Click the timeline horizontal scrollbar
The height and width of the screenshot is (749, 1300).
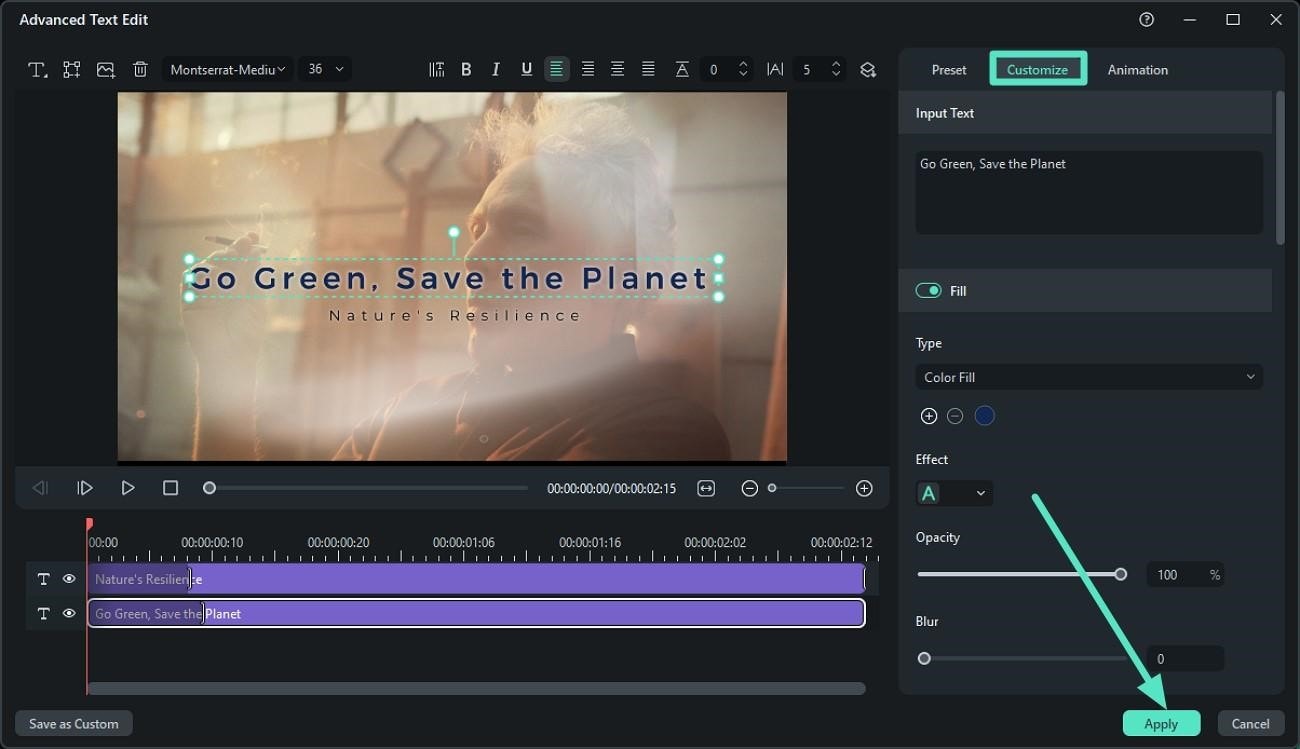(476, 688)
